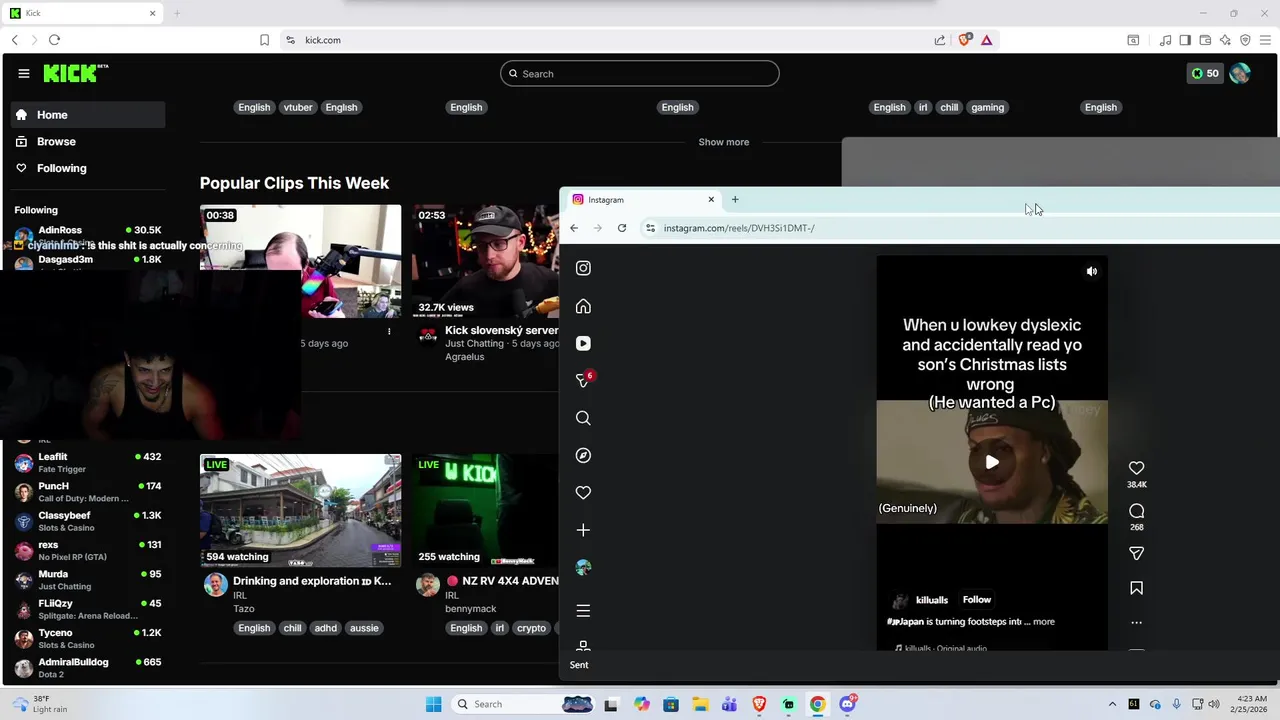Viewport: 1280px width, 720px height.
Task: Select the Instagram tab
Action: tap(643, 199)
